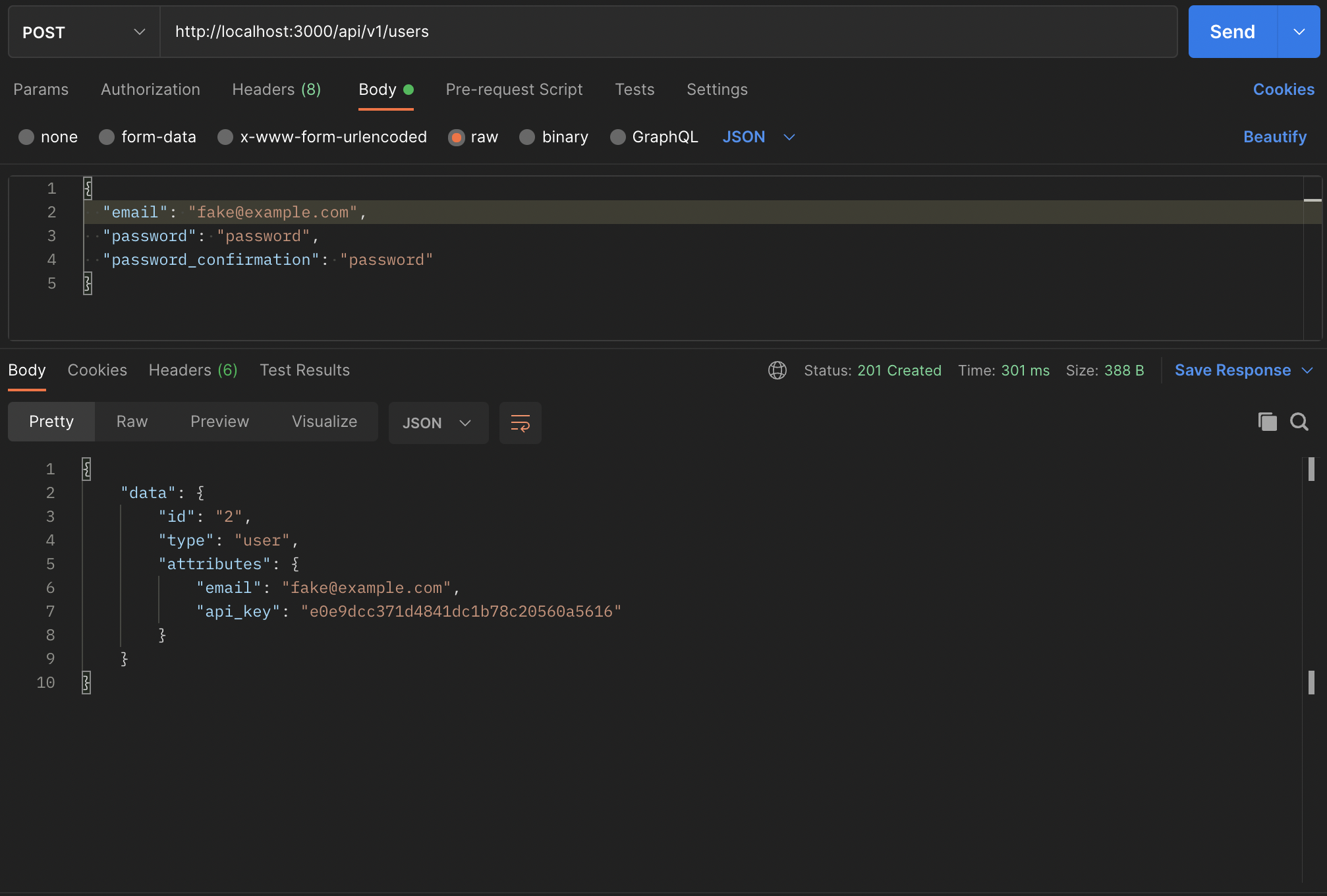Open search in response with magnifier icon

click(1299, 422)
